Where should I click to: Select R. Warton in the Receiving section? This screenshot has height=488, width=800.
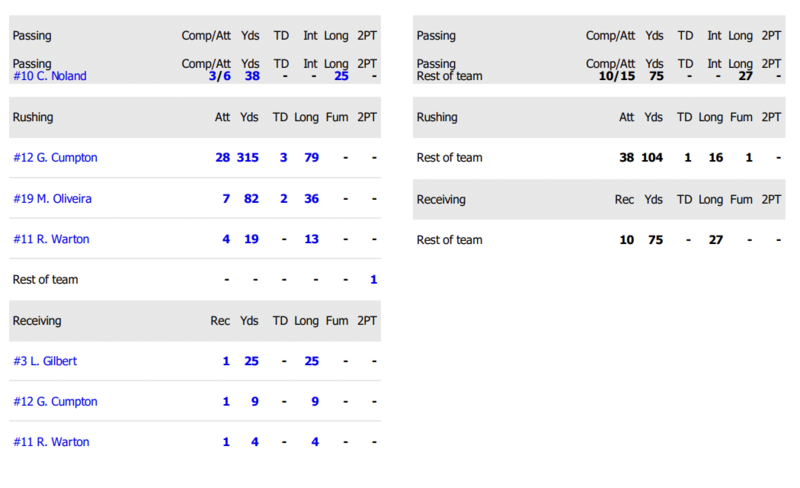click(51, 442)
